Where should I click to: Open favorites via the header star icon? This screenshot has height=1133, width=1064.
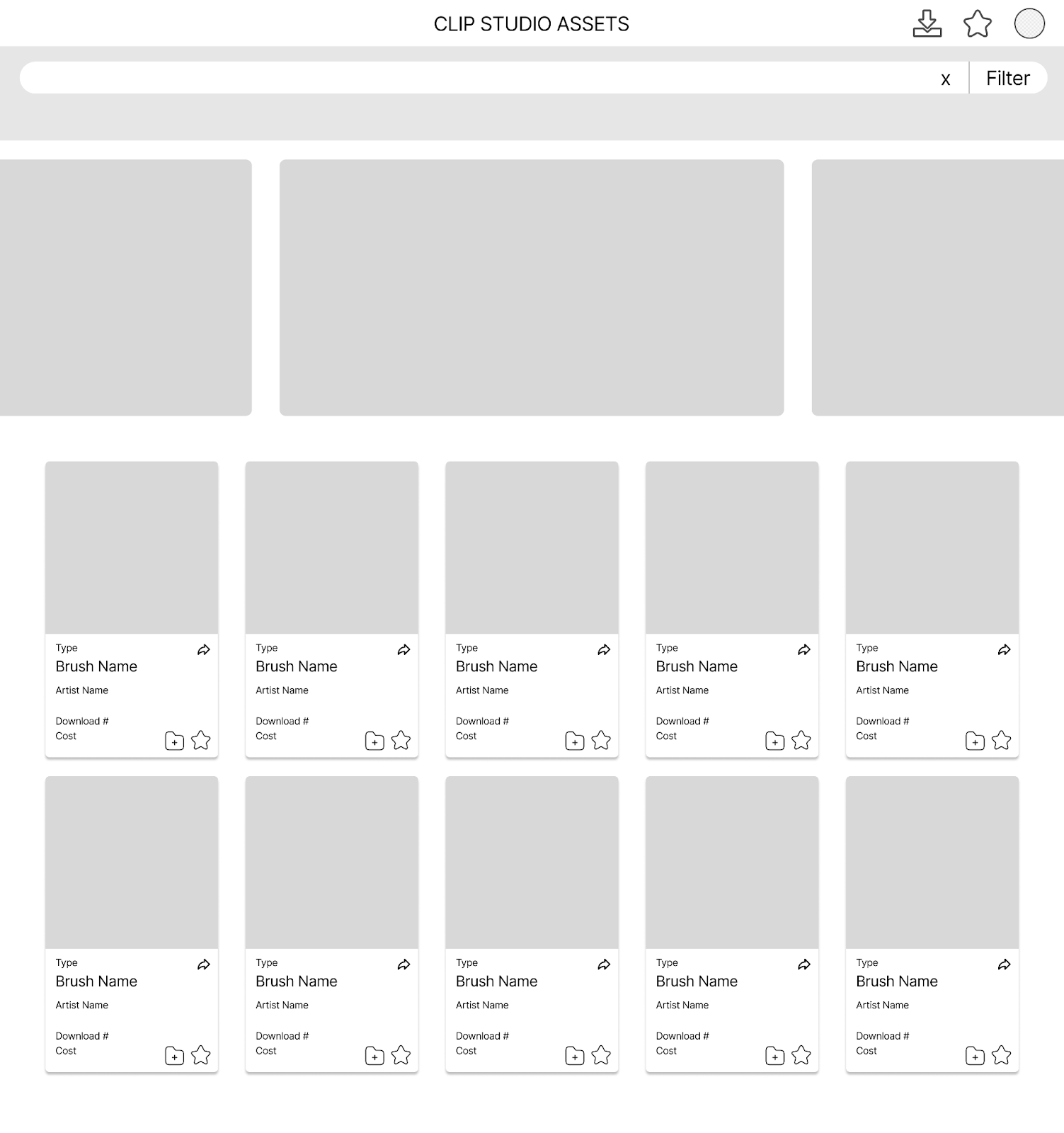pos(978,23)
